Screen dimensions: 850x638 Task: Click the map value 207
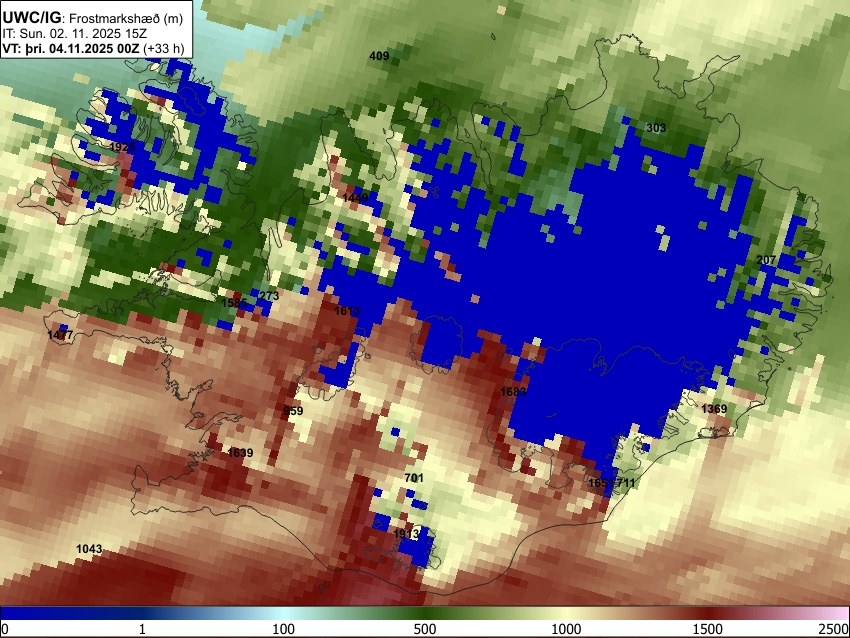(766, 260)
